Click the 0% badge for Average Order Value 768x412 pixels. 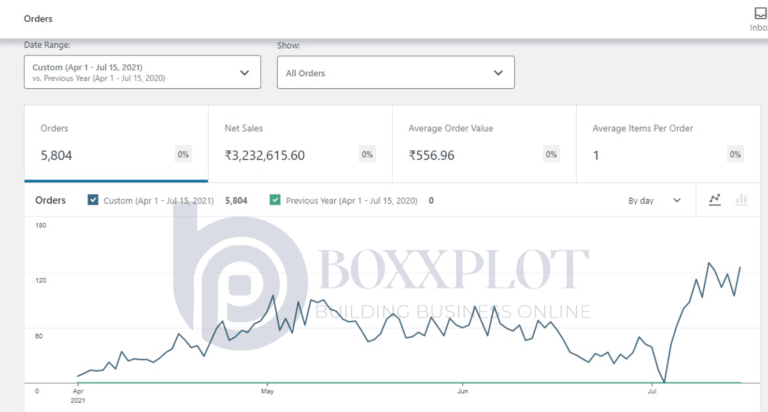coord(552,155)
